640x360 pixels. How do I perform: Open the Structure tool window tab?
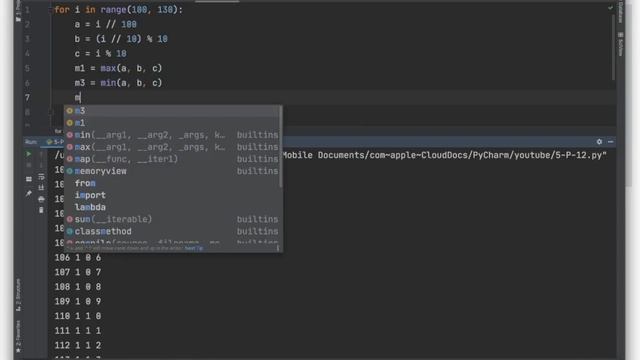point(18,295)
